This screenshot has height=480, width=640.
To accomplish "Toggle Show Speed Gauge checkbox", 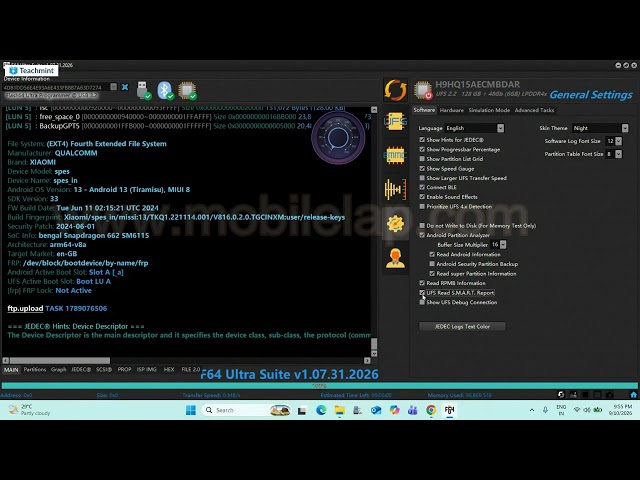I will (422, 169).
